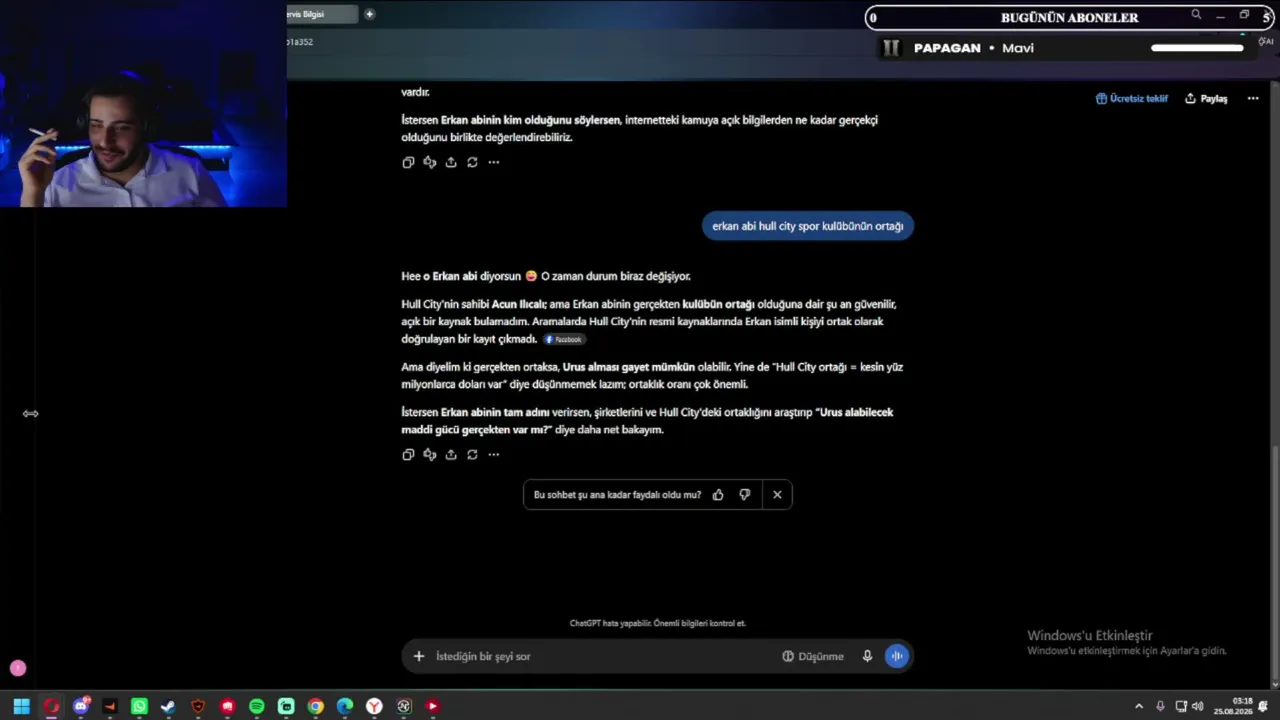Switch to the 'ervis Bilgisi' browser tab
The width and height of the screenshot is (1280, 720).
click(320, 14)
